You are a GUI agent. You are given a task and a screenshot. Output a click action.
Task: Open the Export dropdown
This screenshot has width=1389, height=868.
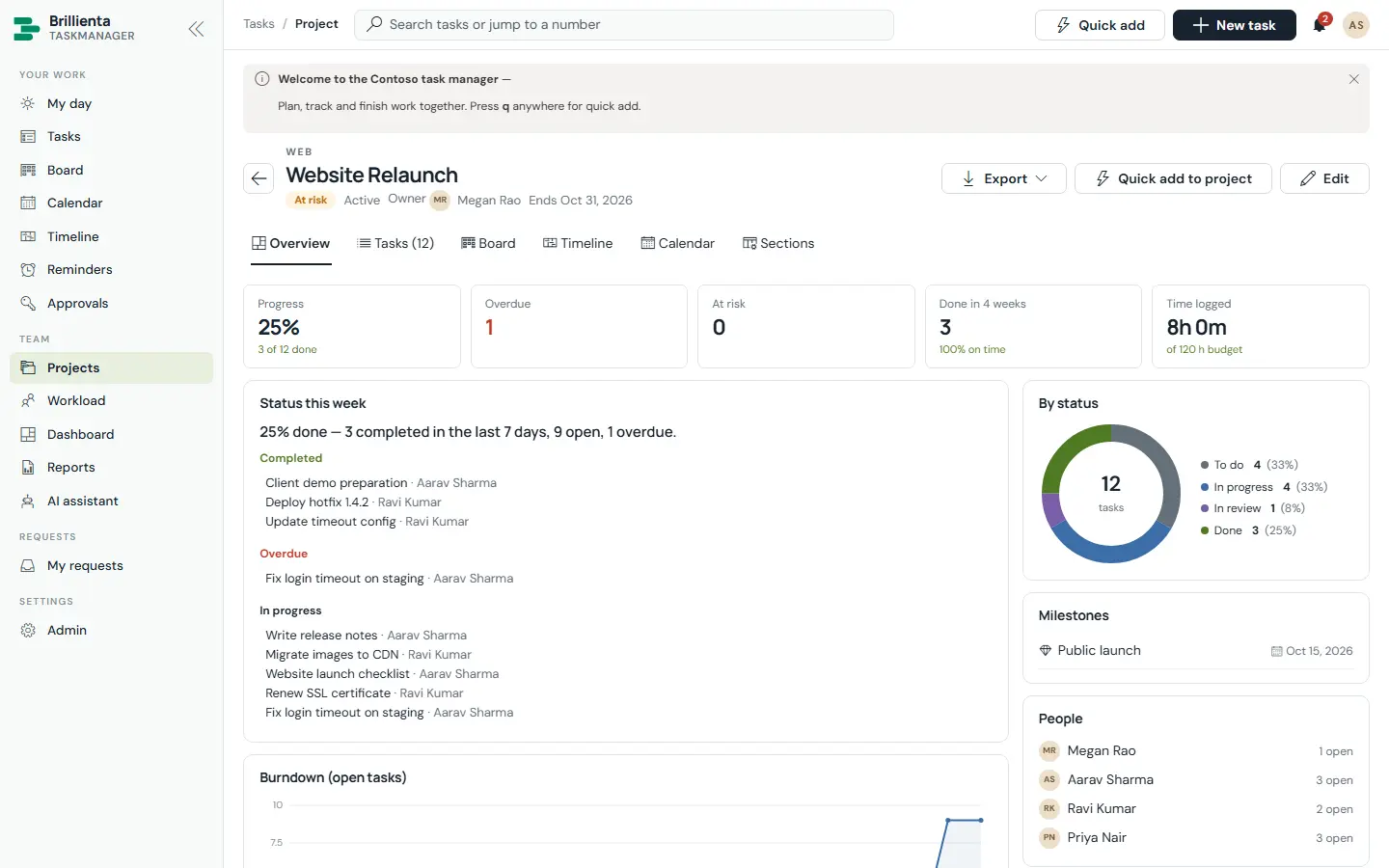(1003, 178)
